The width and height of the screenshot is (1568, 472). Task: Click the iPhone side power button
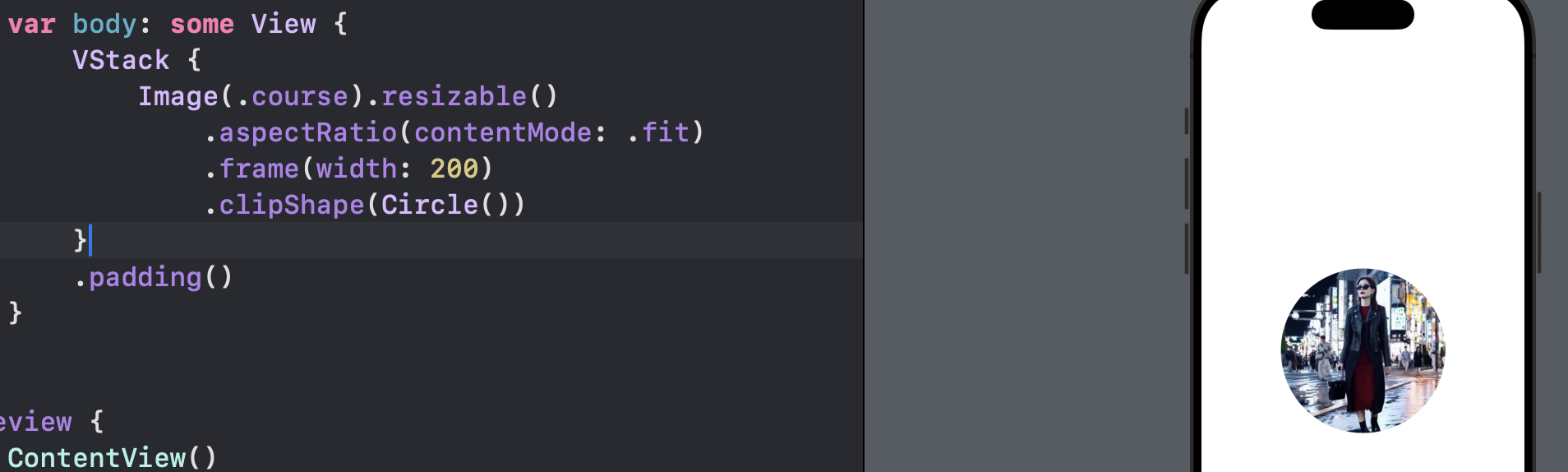tap(1538, 232)
